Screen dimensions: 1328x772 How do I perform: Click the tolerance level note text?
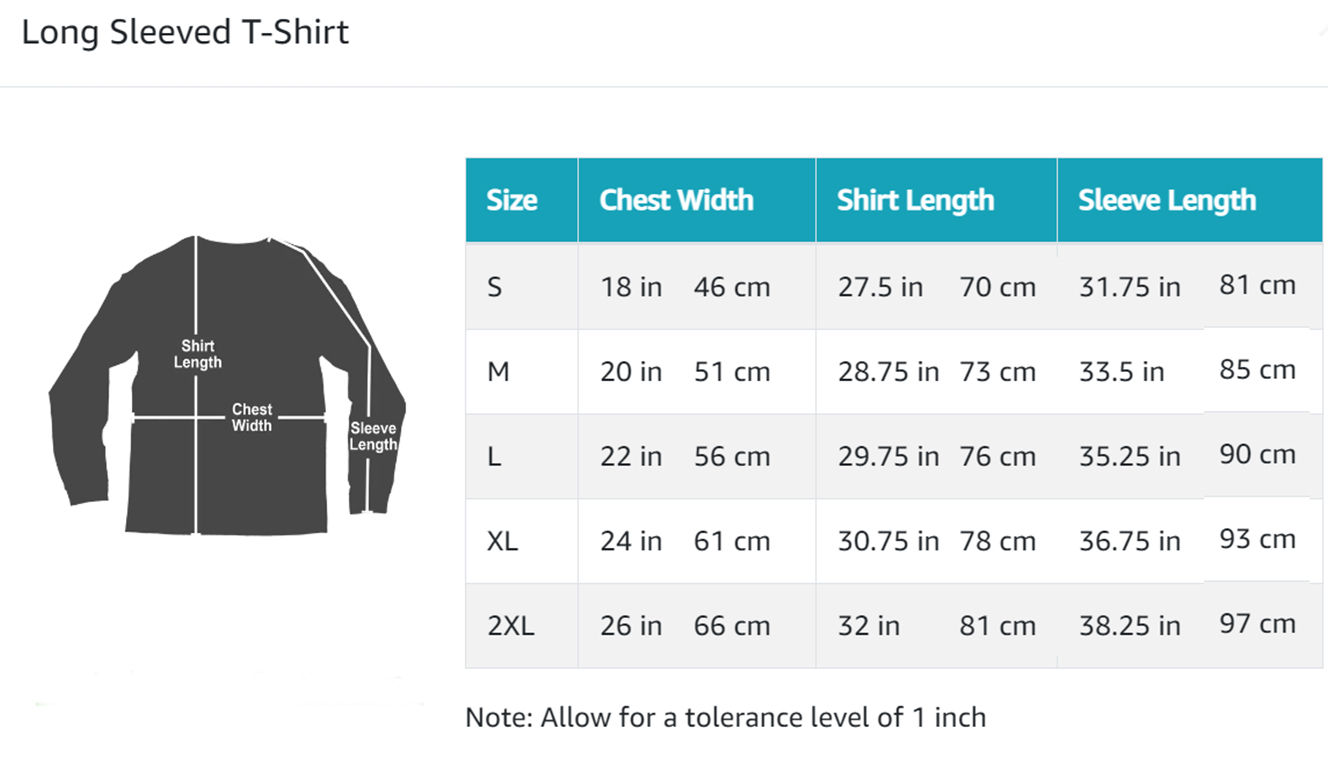tap(725, 717)
